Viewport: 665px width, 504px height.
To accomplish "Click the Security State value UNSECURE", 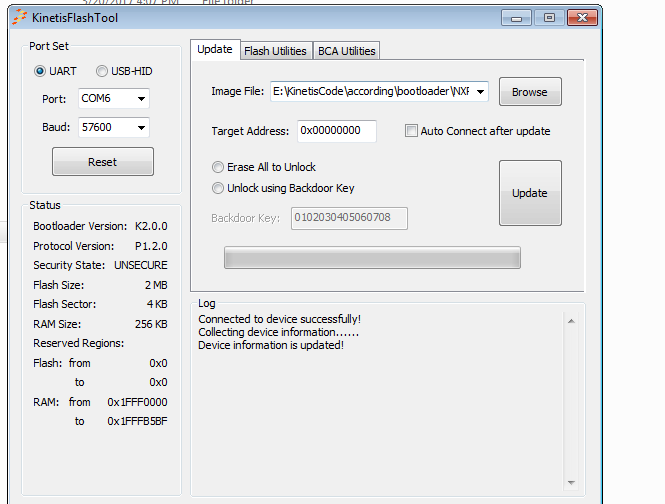I will click(x=141, y=265).
